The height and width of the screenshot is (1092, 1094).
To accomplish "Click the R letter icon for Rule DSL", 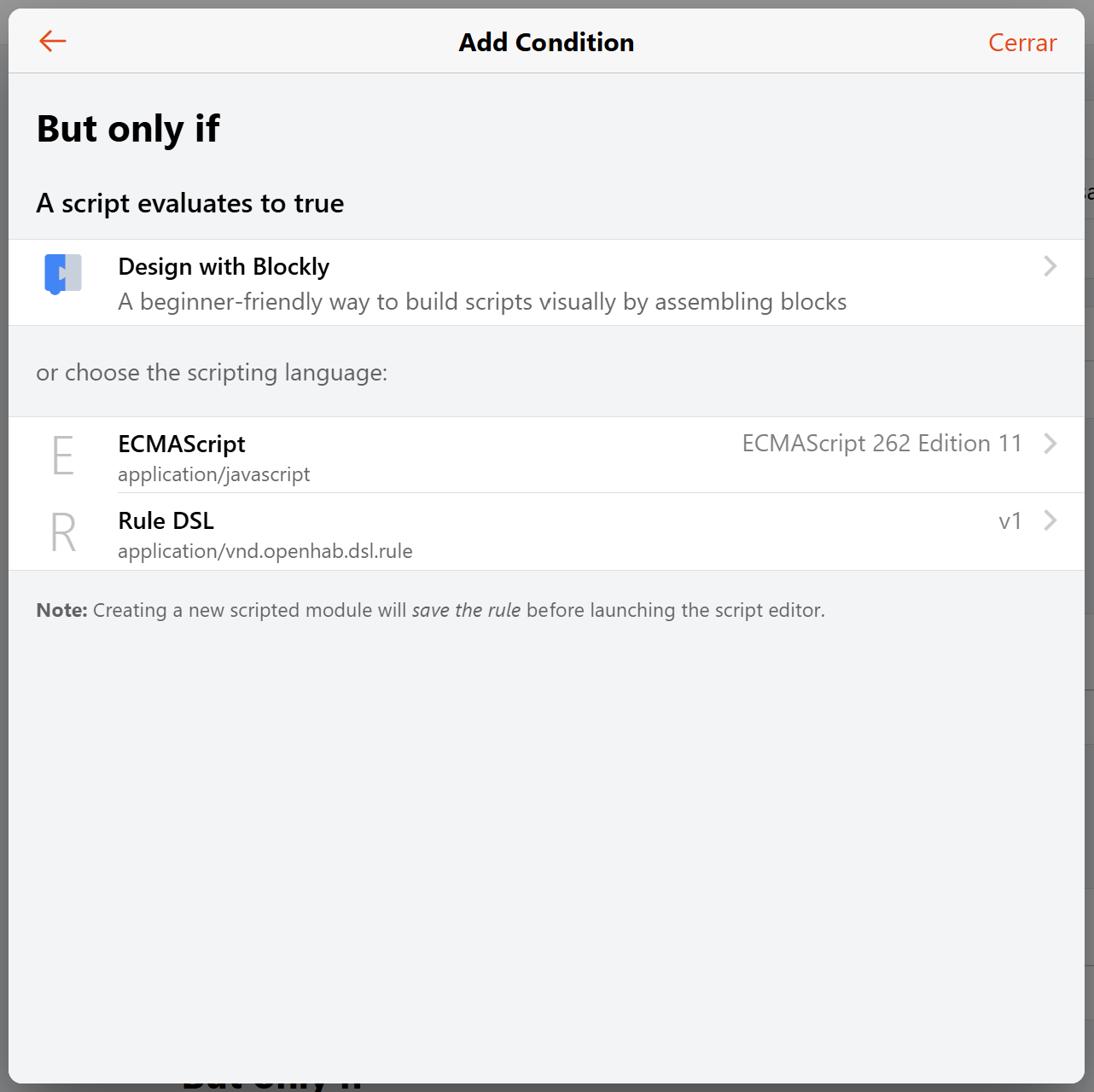I will pos(63,532).
